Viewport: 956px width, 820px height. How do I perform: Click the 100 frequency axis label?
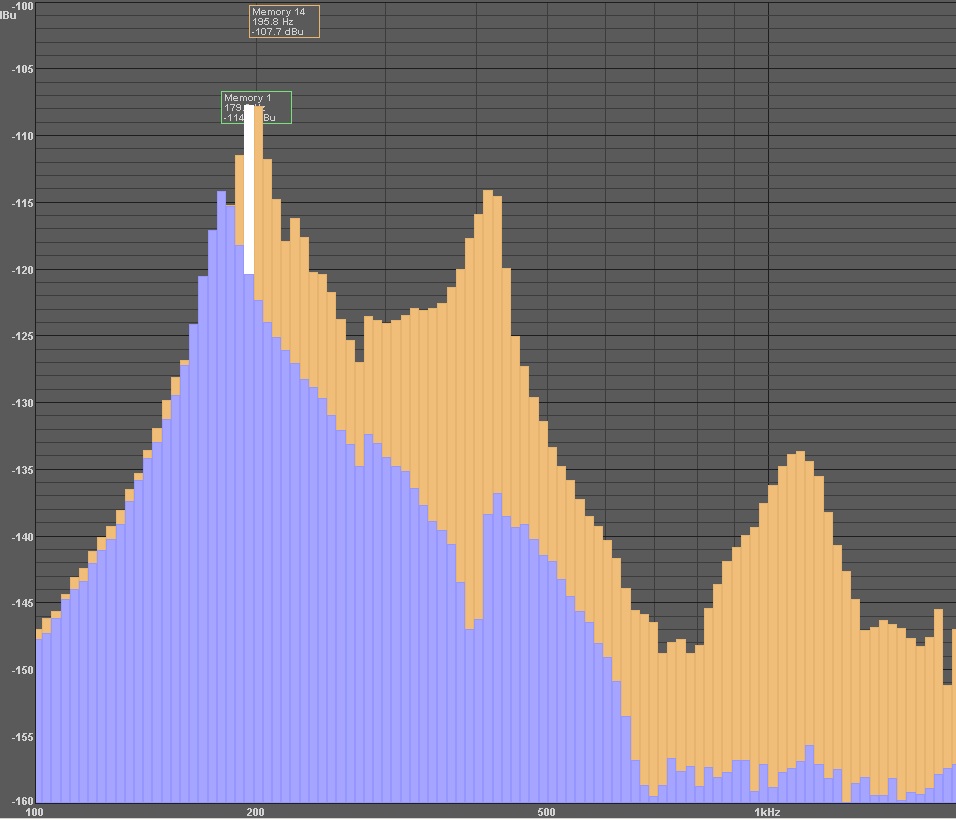tap(34, 812)
